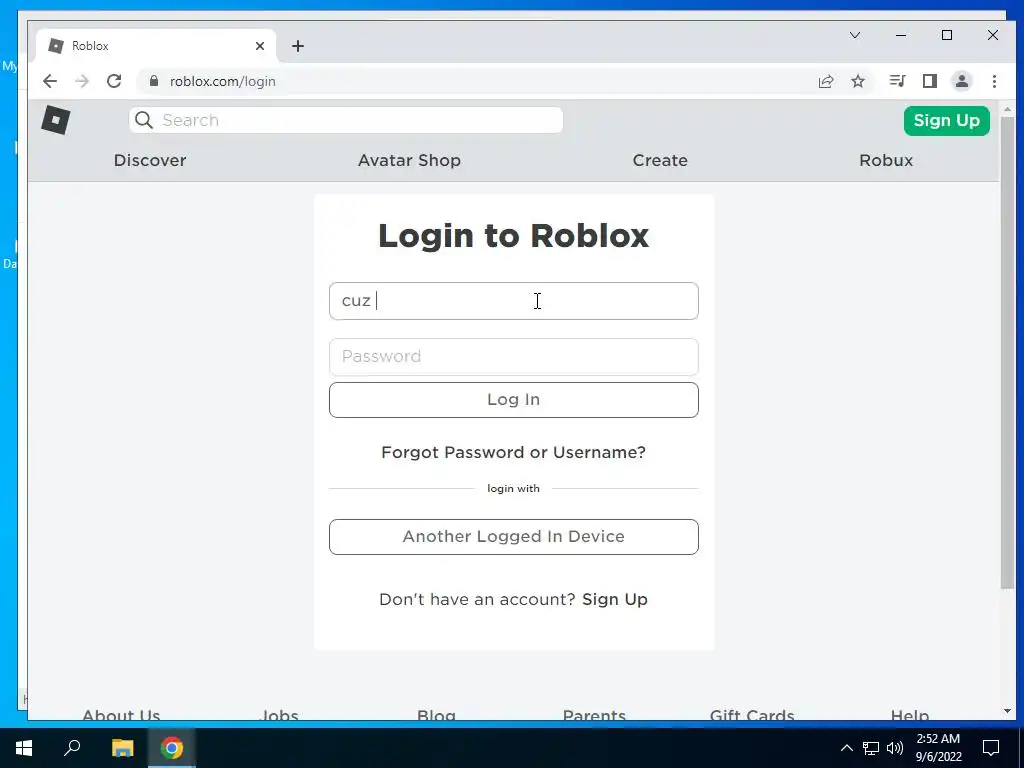The height and width of the screenshot is (768, 1024).
Task: Show hidden tray icons chevron
Action: pyautogui.click(x=846, y=748)
